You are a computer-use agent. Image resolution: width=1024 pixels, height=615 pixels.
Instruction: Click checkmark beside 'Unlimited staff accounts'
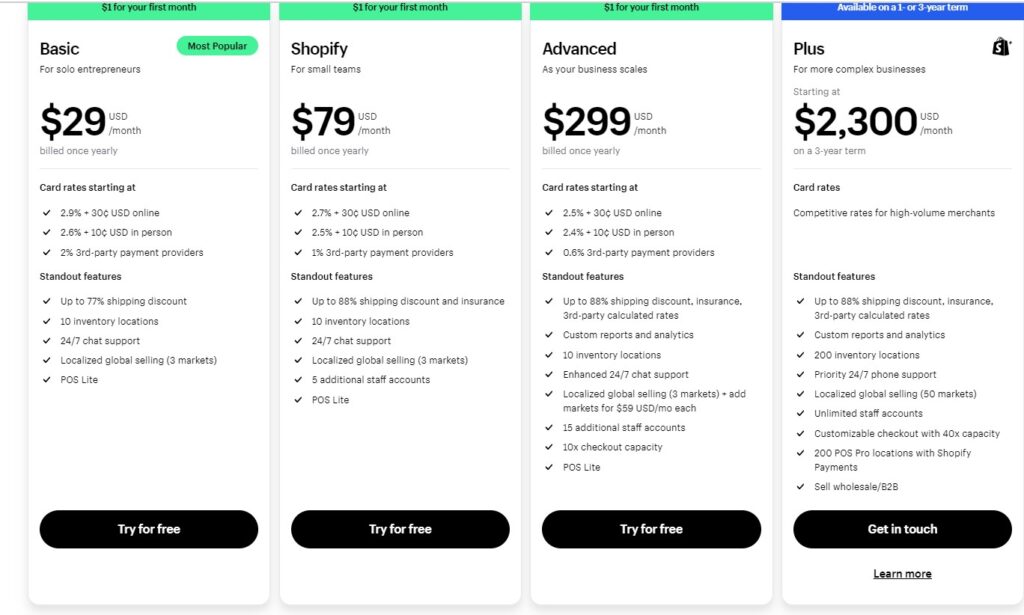(801, 413)
